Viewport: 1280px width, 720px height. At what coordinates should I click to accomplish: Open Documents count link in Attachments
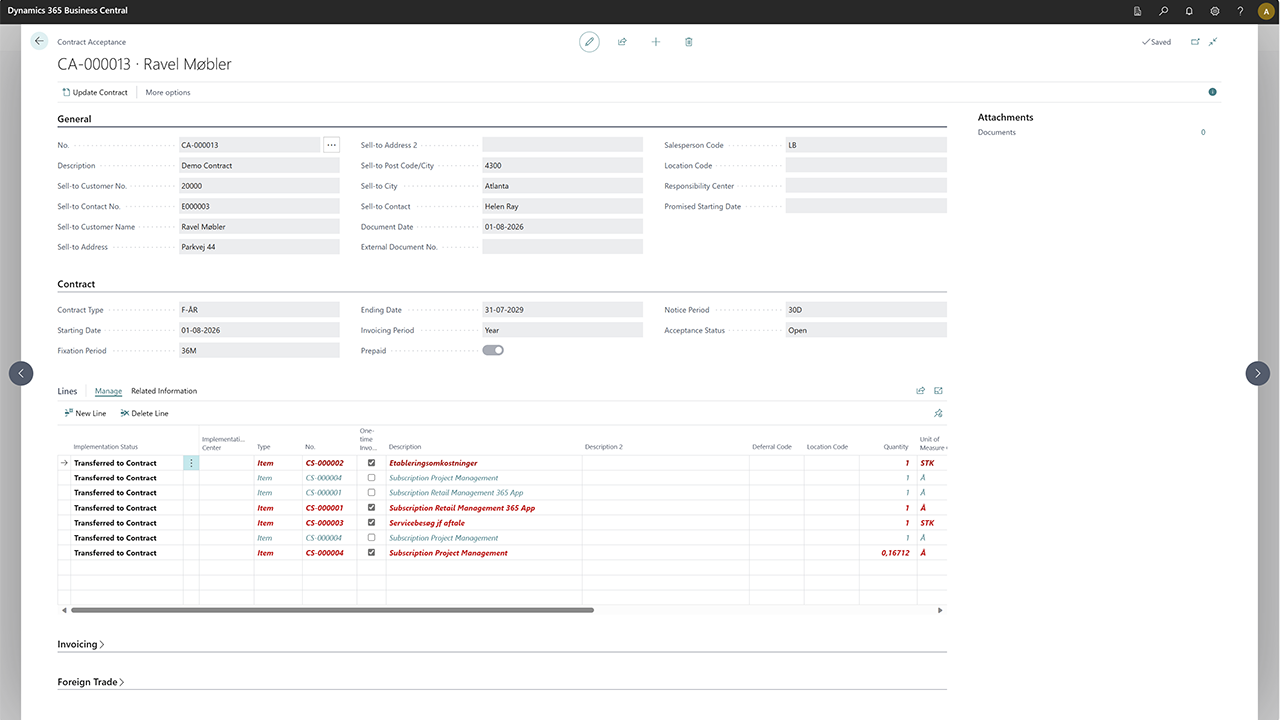(1203, 132)
